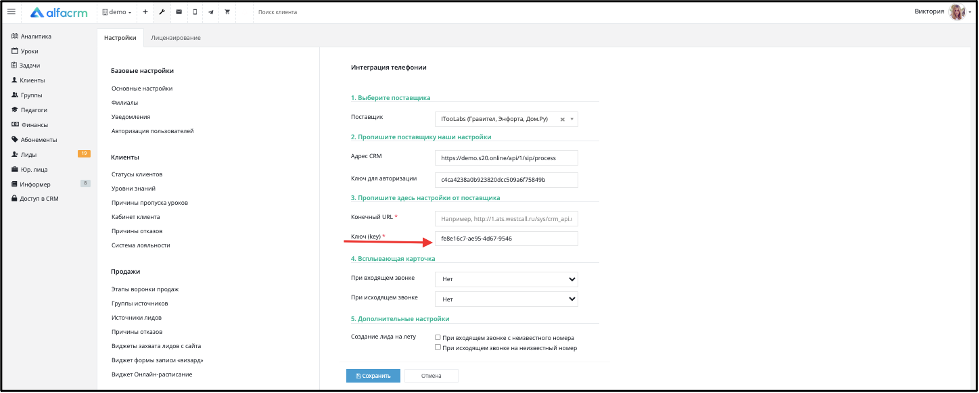Check При исходящем звонке на неизвестный номер

click(x=438, y=347)
